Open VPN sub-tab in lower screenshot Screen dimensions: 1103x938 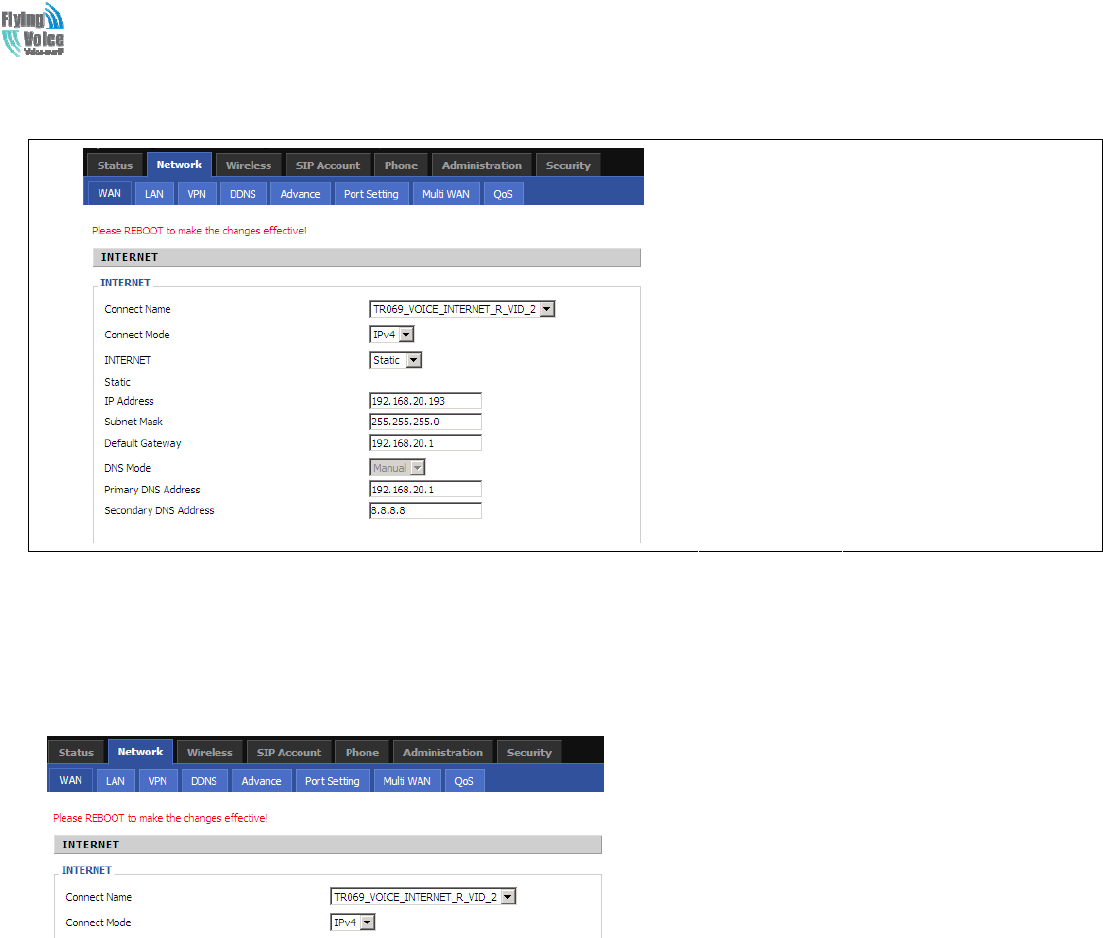click(158, 780)
